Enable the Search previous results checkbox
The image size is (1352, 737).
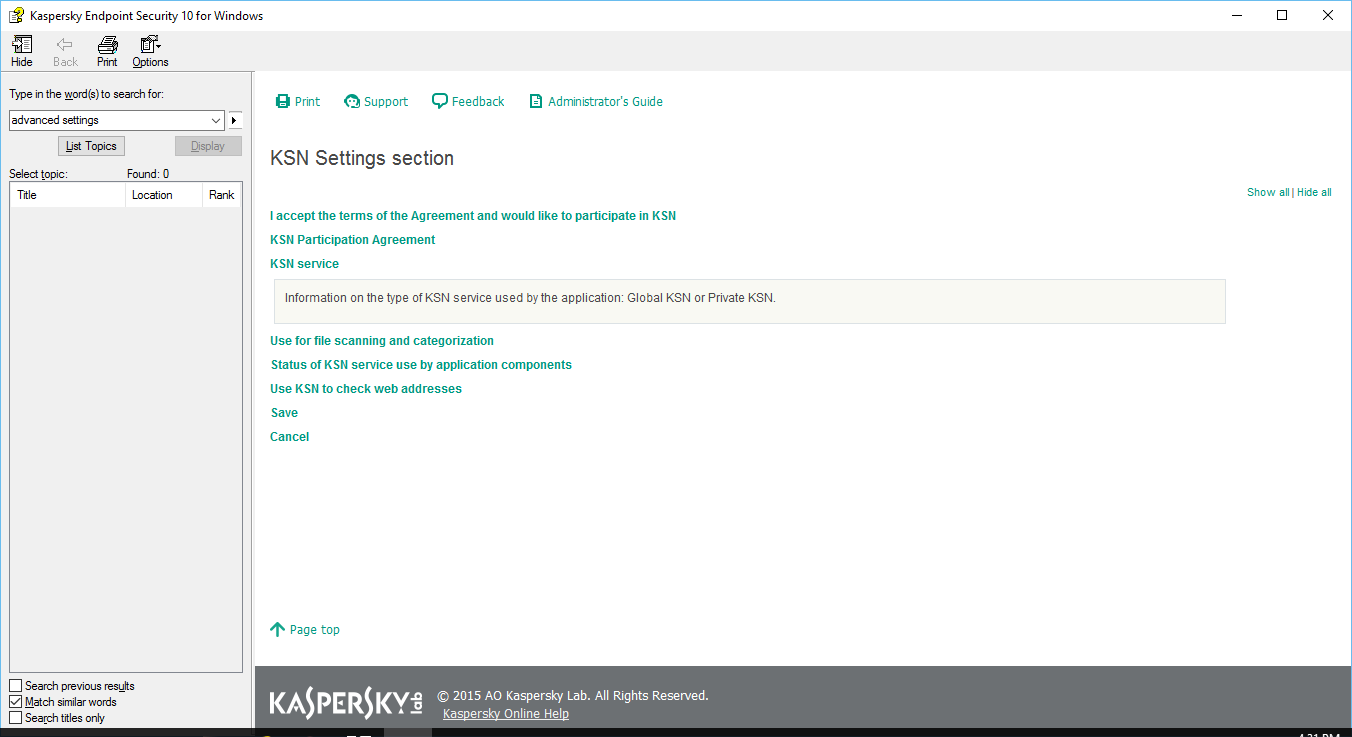(15, 686)
